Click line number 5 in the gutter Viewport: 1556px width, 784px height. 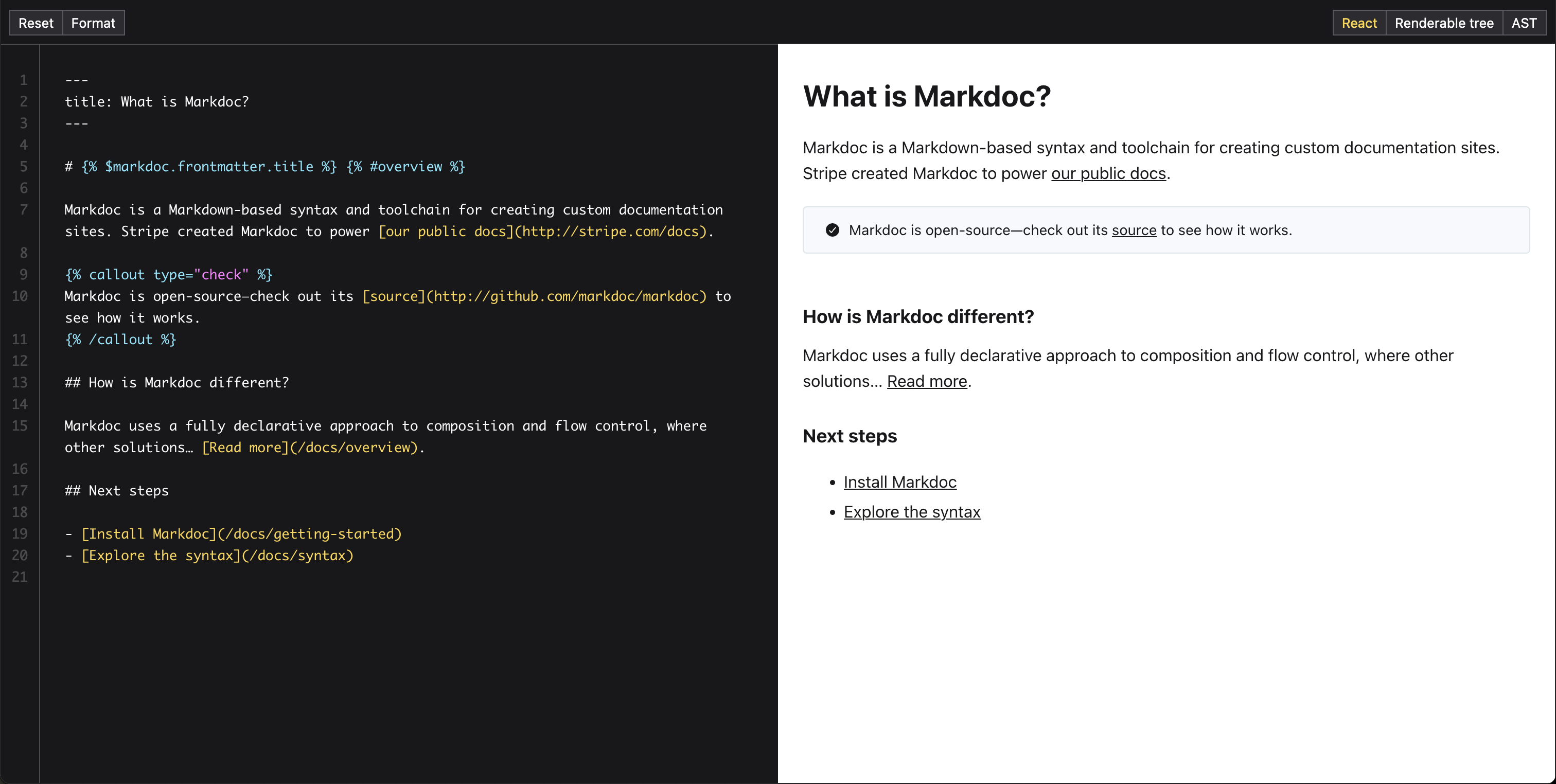[x=24, y=167]
